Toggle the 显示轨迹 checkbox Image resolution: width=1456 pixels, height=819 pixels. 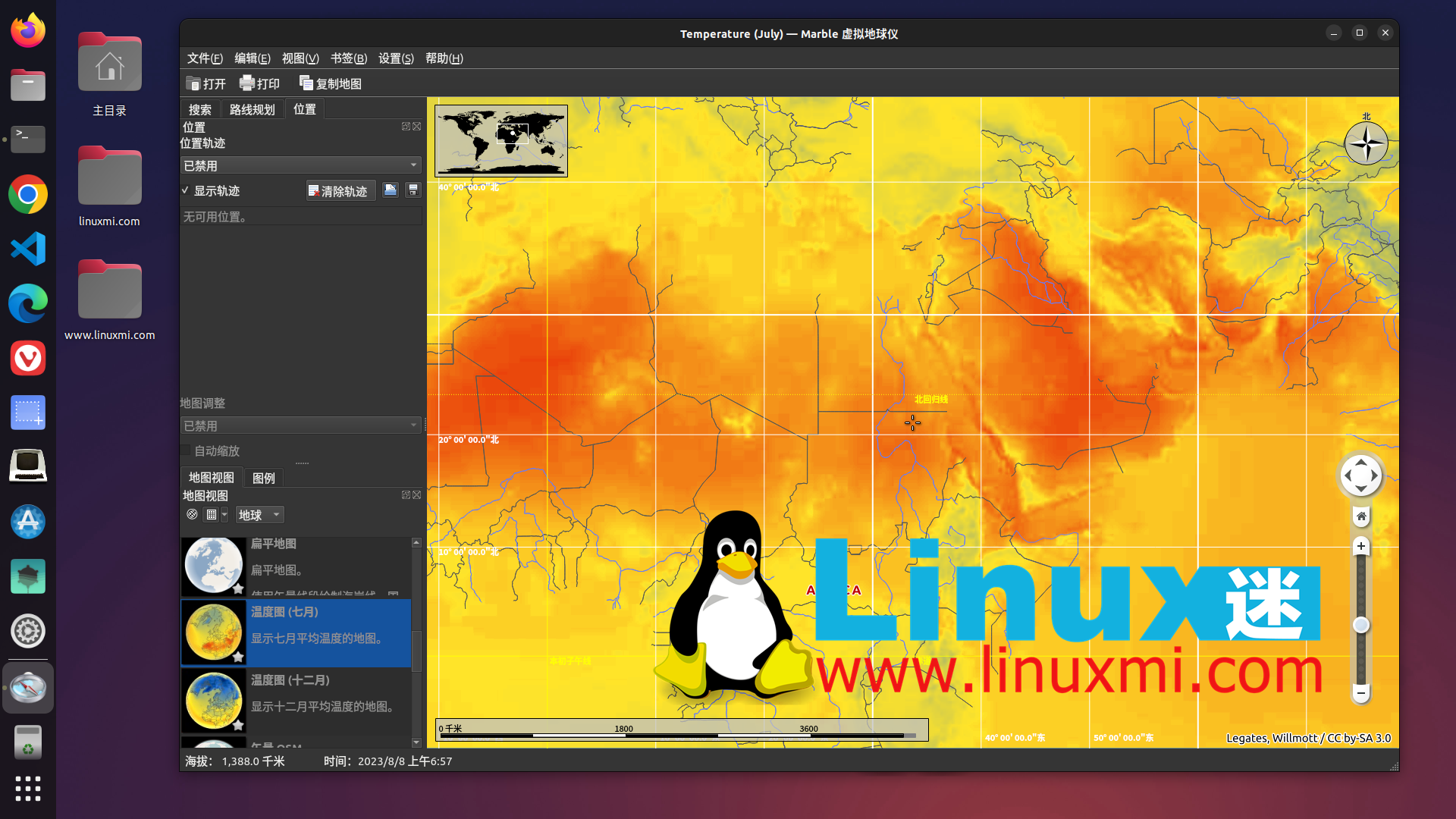tap(211, 190)
